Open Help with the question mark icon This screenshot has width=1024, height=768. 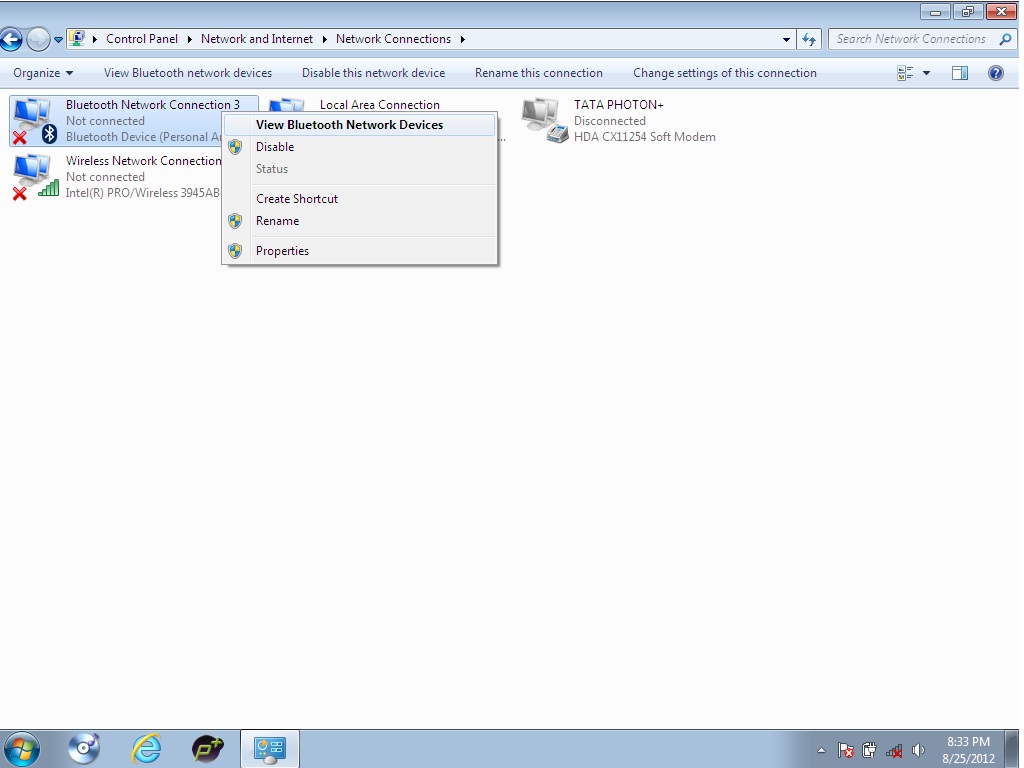[x=996, y=73]
